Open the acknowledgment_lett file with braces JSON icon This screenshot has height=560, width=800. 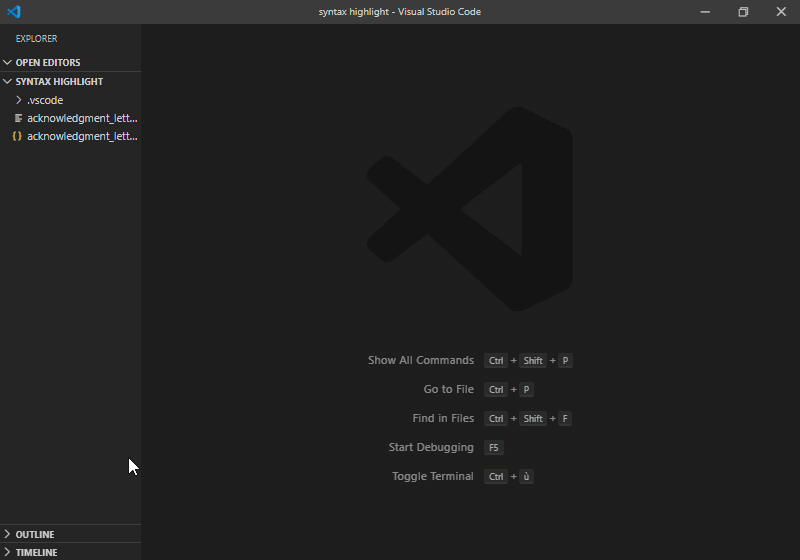[70, 136]
